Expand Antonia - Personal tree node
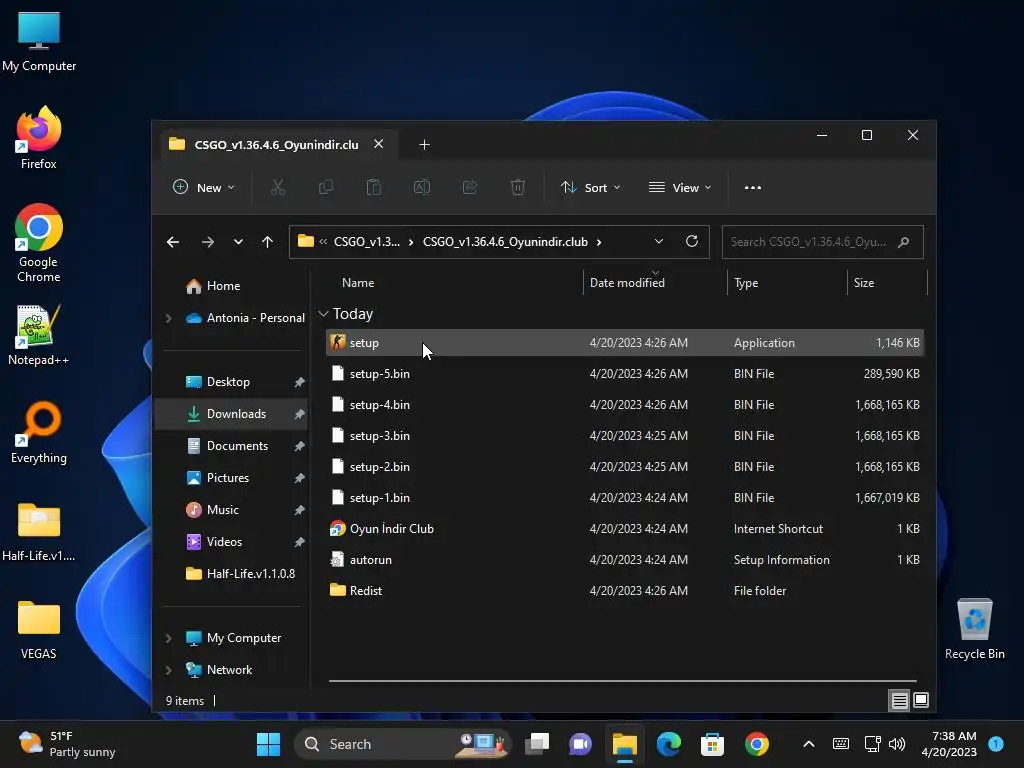The height and width of the screenshot is (768, 1024). 168,318
